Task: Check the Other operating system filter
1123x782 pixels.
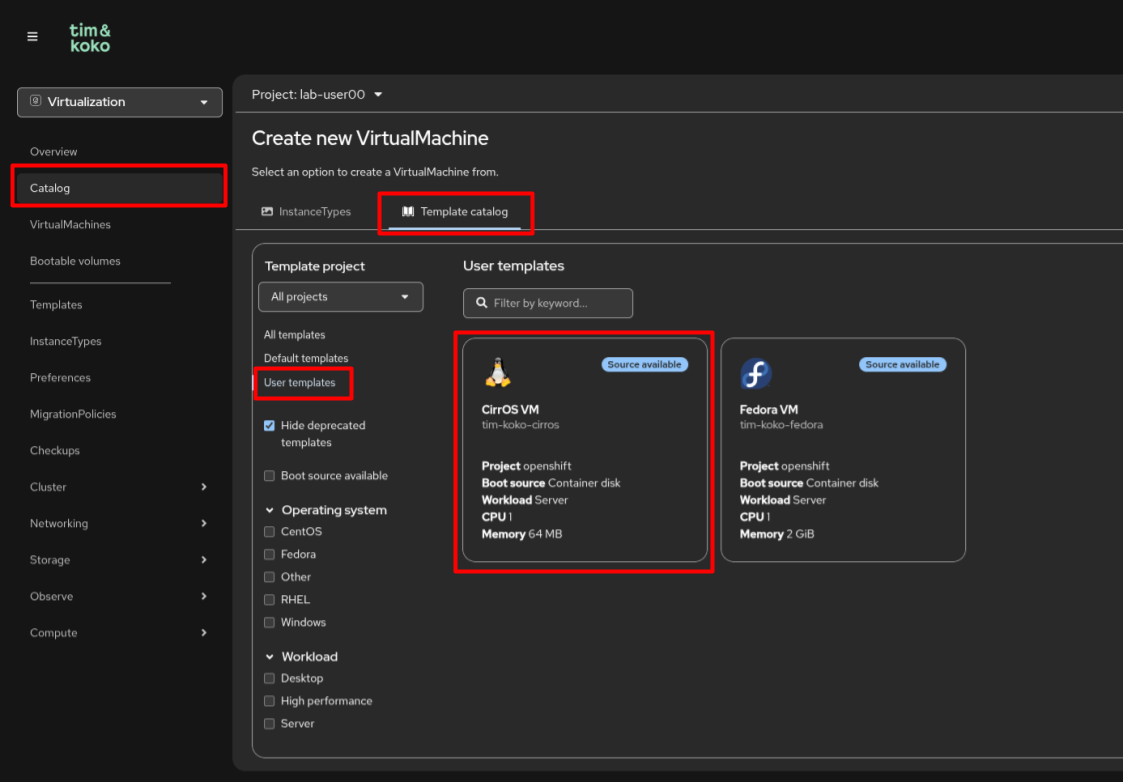Action: coord(269,576)
